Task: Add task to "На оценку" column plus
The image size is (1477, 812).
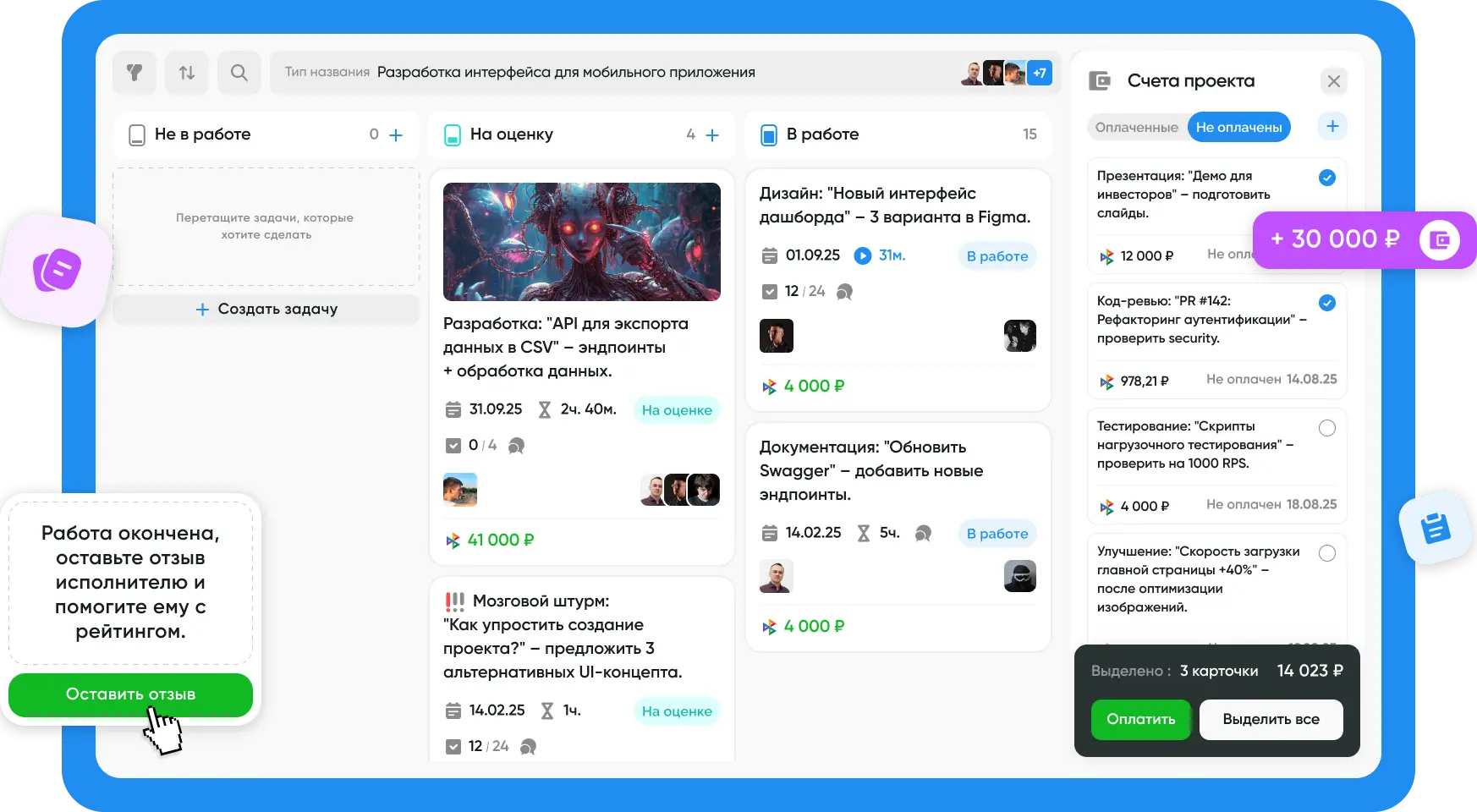Action: tap(712, 134)
